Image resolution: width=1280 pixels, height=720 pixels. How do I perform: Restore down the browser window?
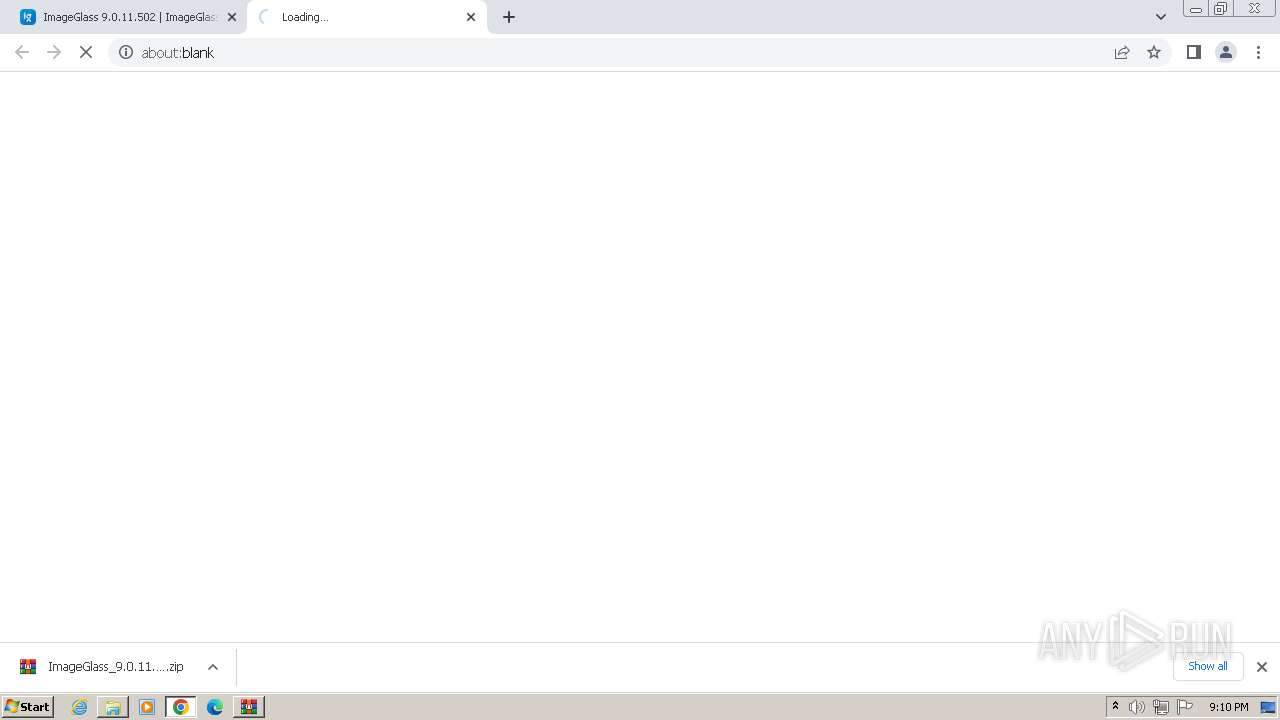tap(1221, 8)
